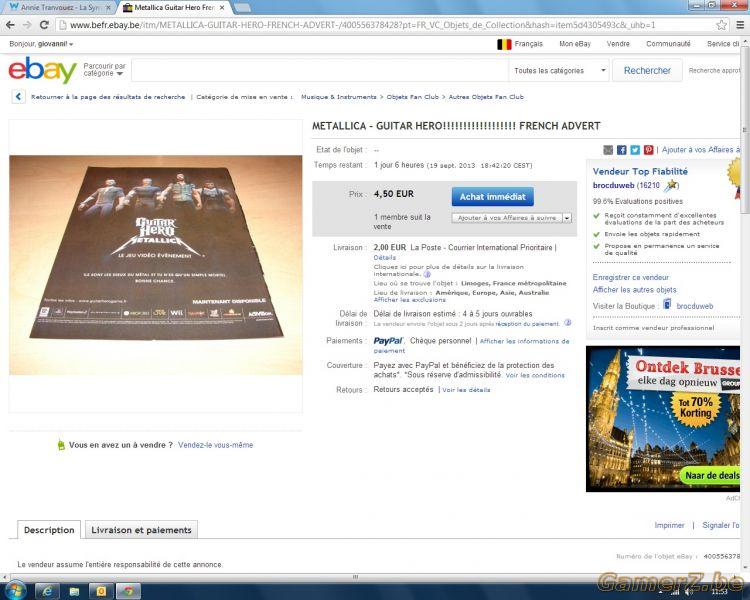Expand Parcourir par catégorie dropdown
750x600 pixels.
point(104,69)
